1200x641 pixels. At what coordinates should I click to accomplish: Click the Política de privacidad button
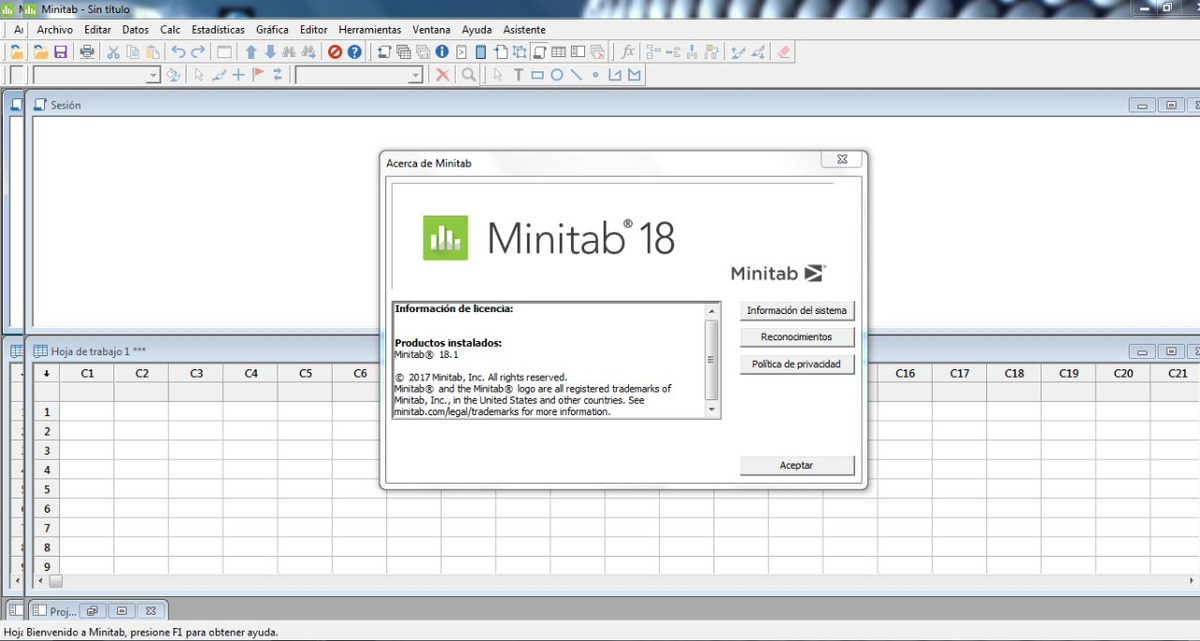pos(797,364)
